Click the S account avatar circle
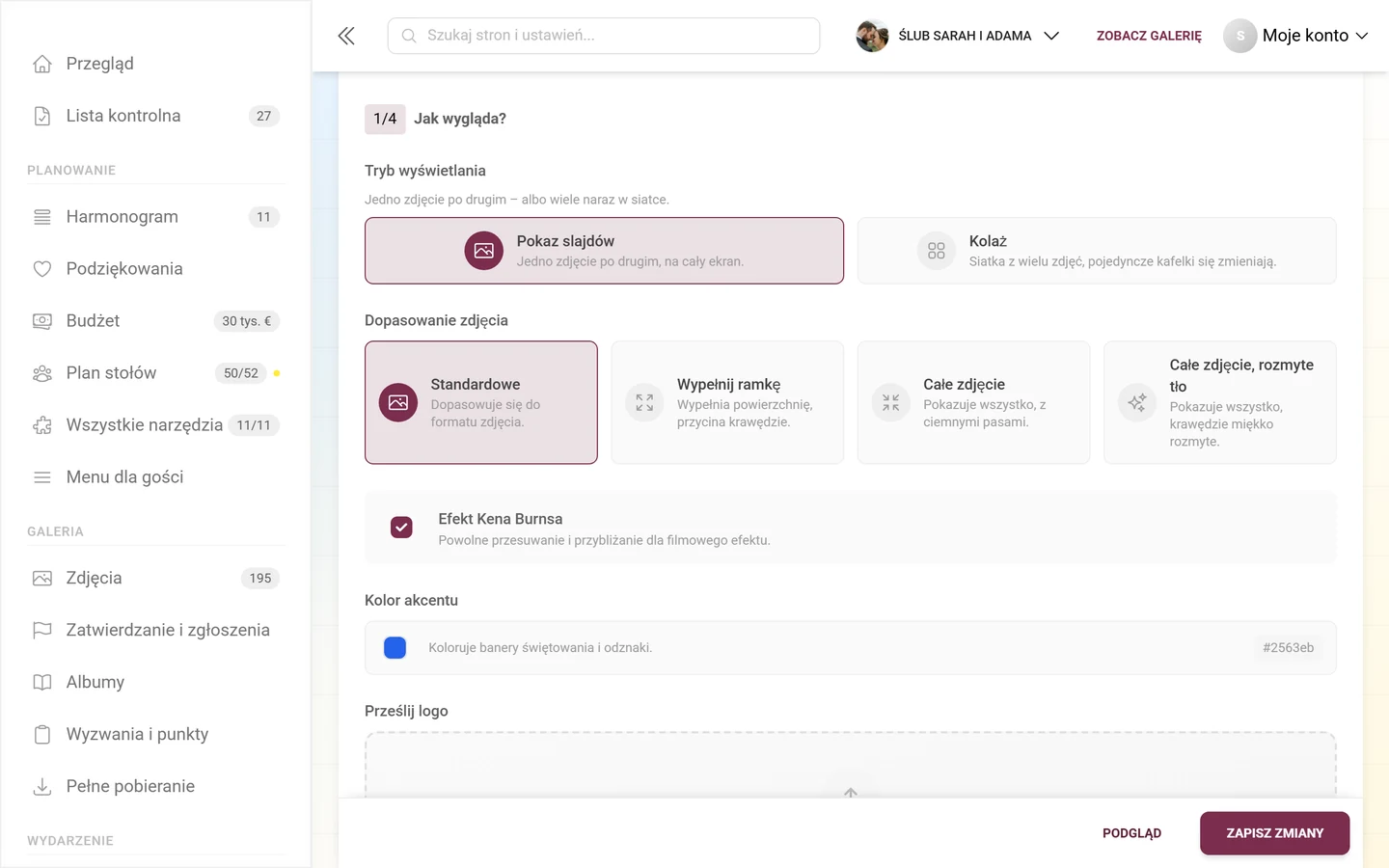Screen dimensions: 1389x868 click(1240, 36)
